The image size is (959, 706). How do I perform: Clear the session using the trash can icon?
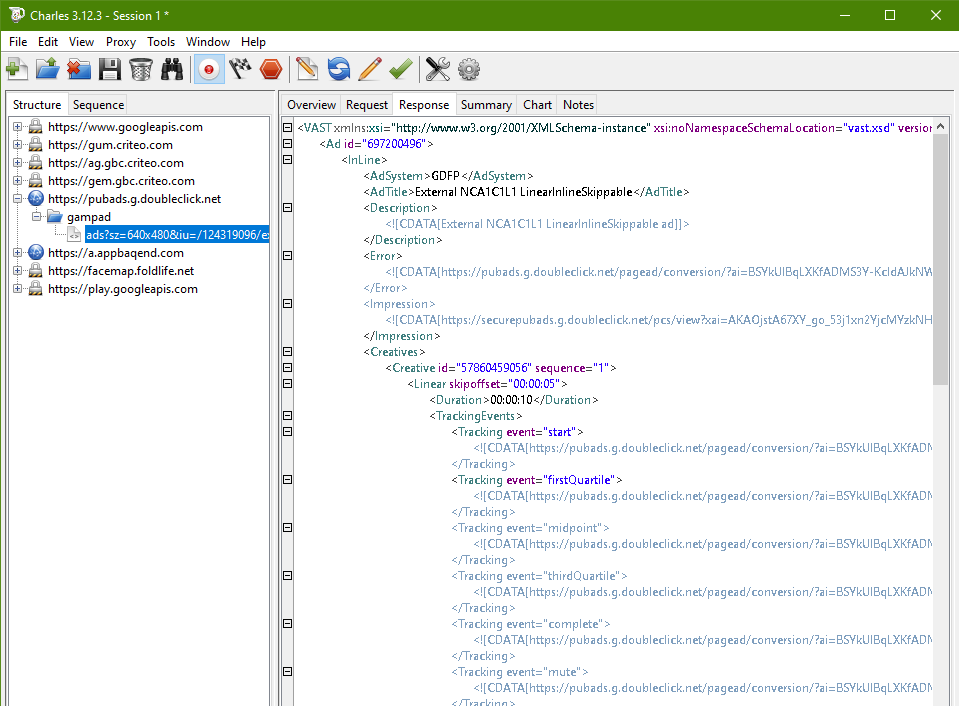pyautogui.click(x=141, y=69)
